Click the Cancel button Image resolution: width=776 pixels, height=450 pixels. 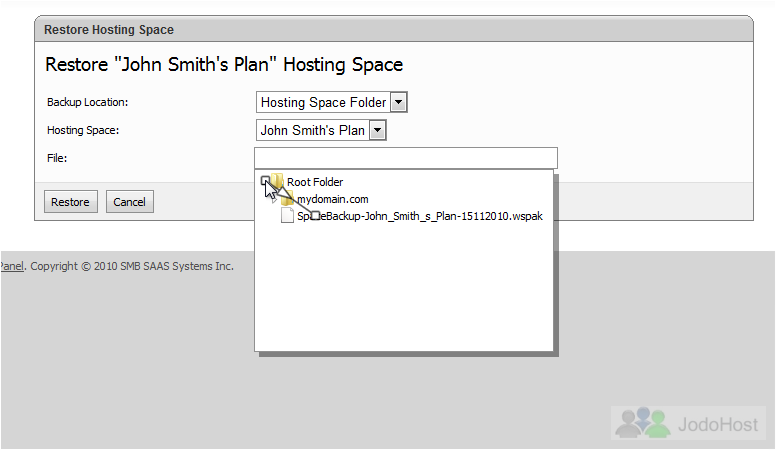[130, 202]
